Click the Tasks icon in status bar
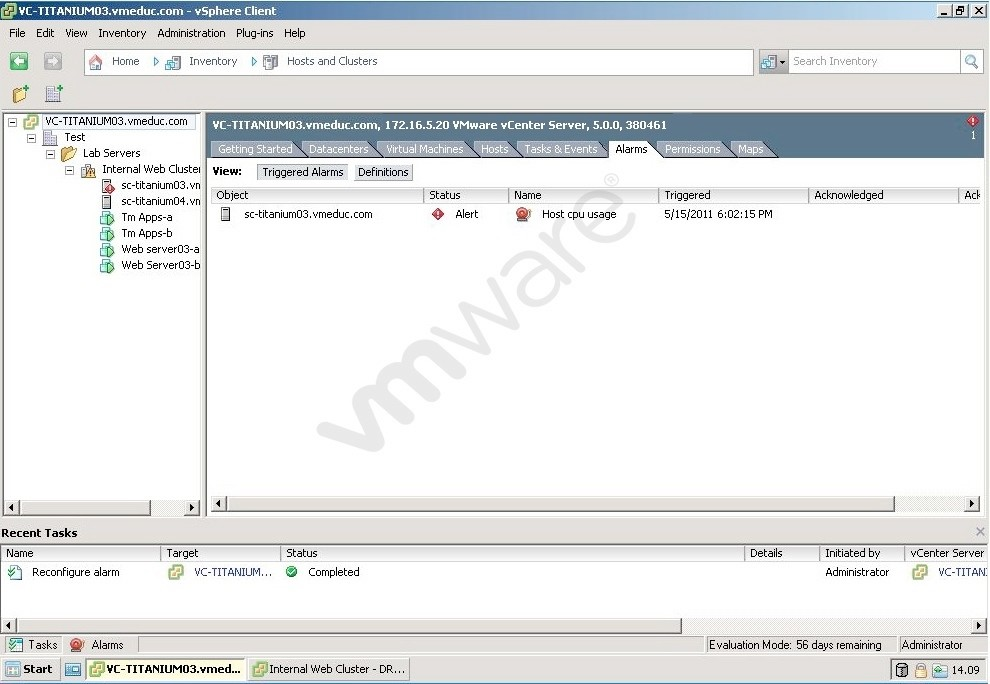990x684 pixels. [x=15, y=645]
